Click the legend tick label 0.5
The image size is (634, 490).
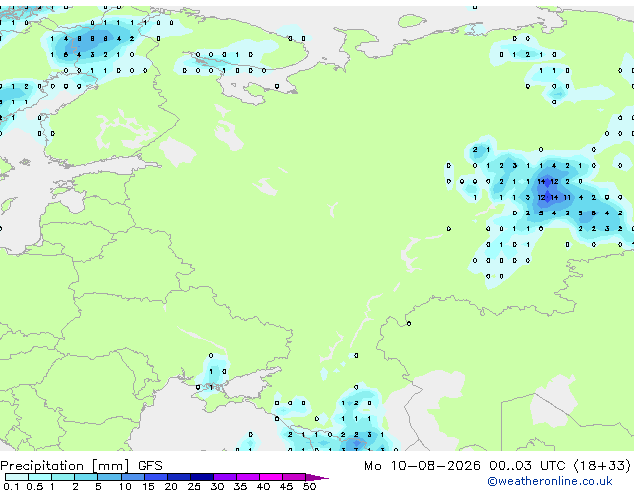pos(35,486)
